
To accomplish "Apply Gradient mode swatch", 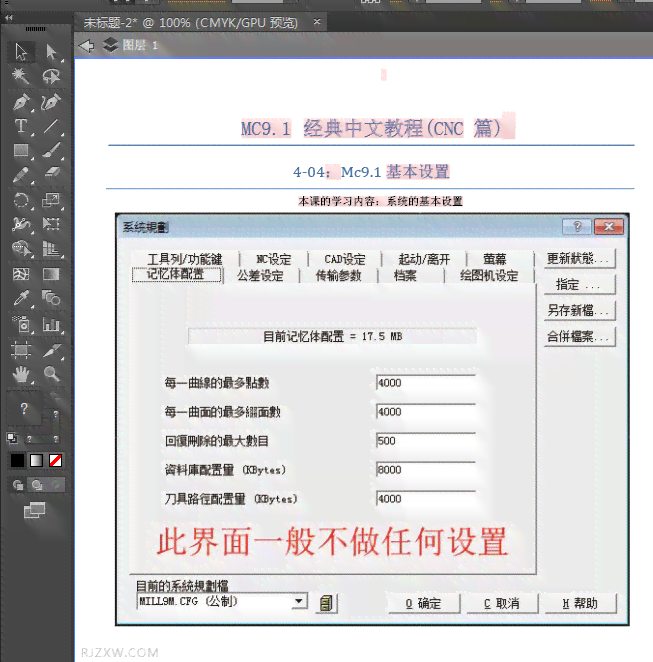I will point(36,460).
